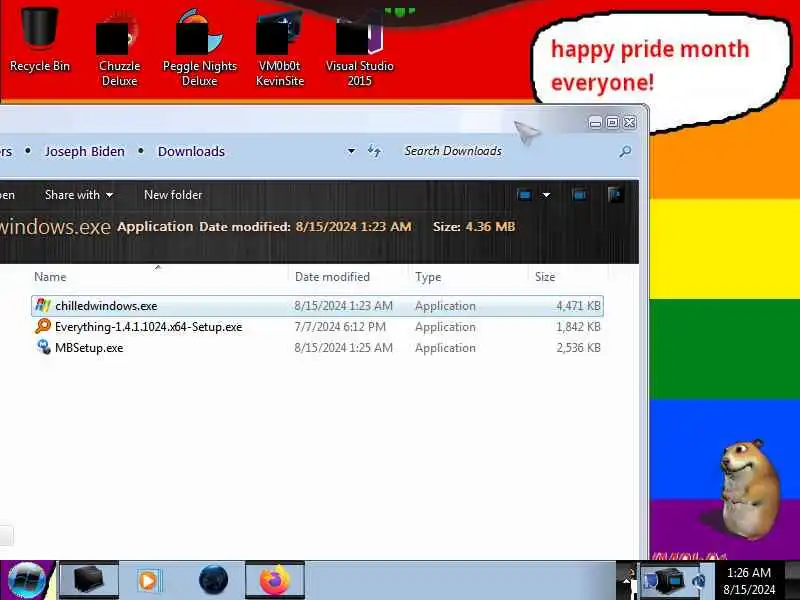Click the chilledwindows.exe file icon

tap(43, 306)
